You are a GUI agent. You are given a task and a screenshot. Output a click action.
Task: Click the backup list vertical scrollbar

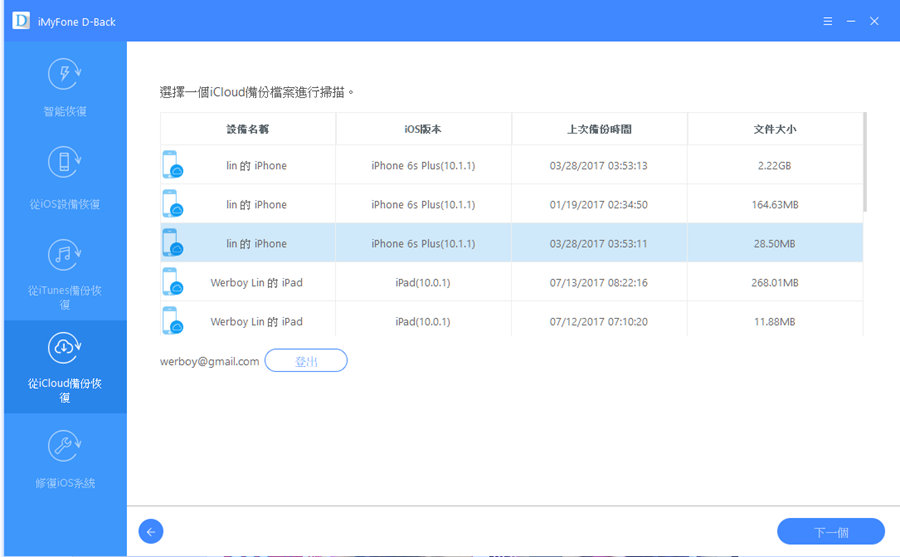pyautogui.click(x=865, y=162)
